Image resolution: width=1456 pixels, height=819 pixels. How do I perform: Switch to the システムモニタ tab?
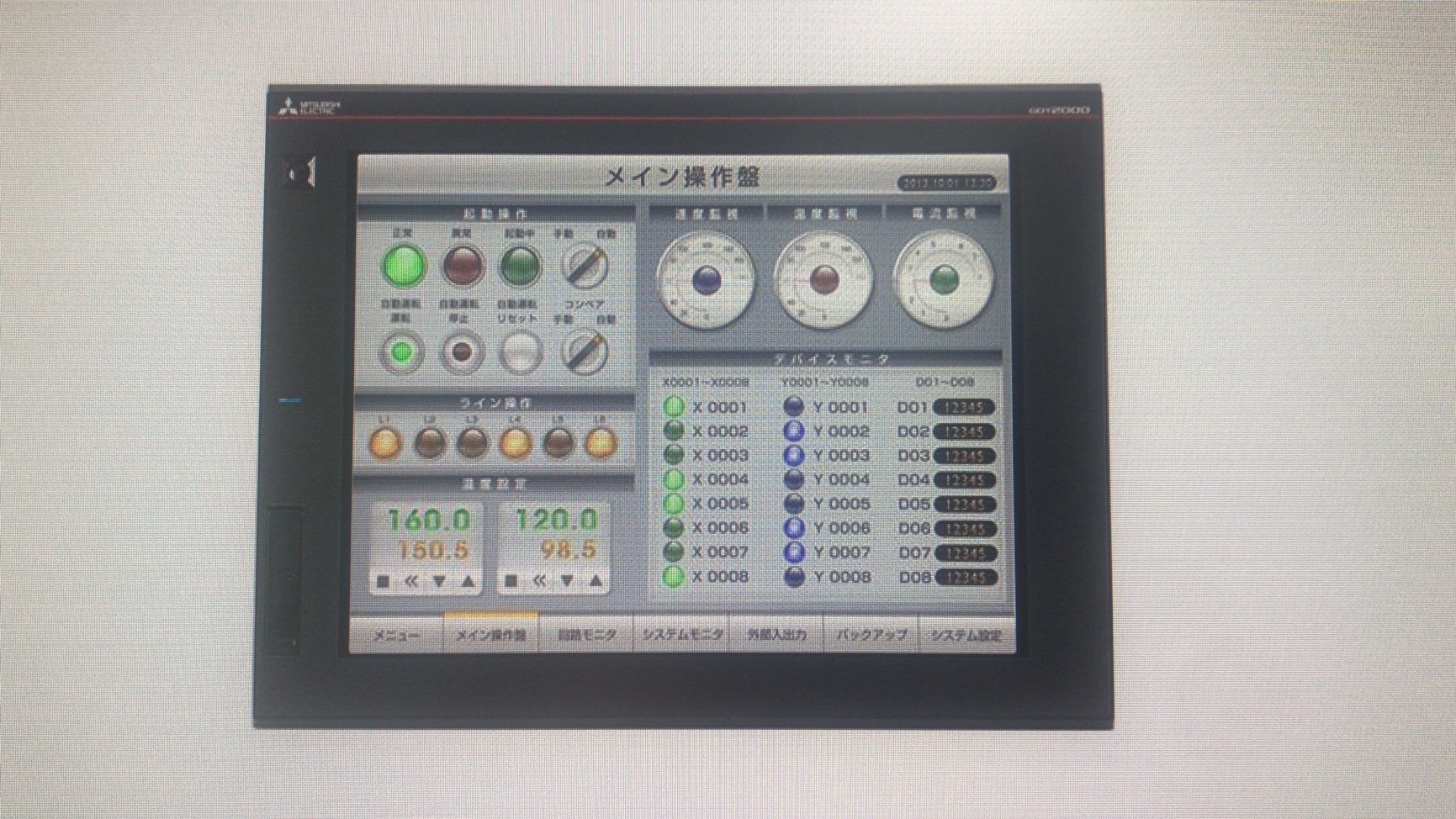coord(681,634)
